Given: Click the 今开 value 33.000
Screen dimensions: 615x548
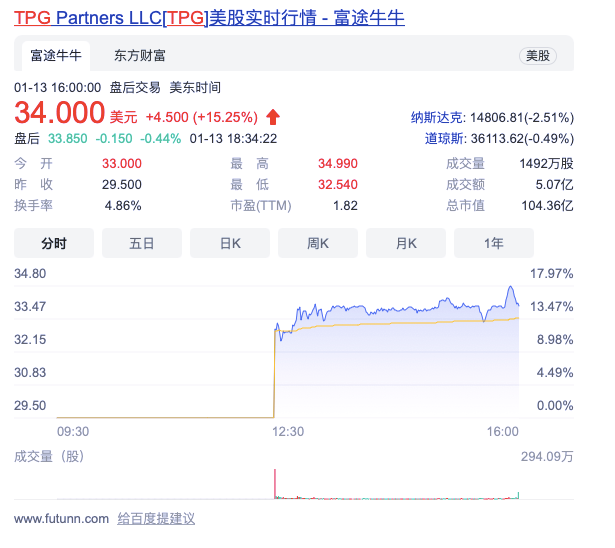Looking at the screenshot, I should (122, 164).
